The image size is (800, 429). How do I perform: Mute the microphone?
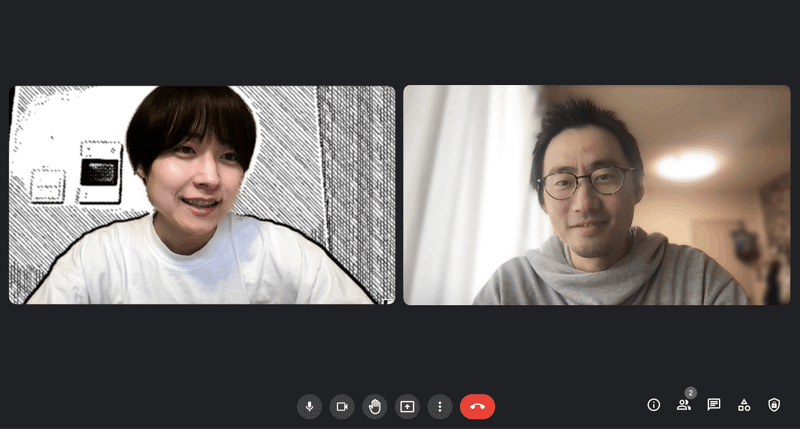point(309,407)
